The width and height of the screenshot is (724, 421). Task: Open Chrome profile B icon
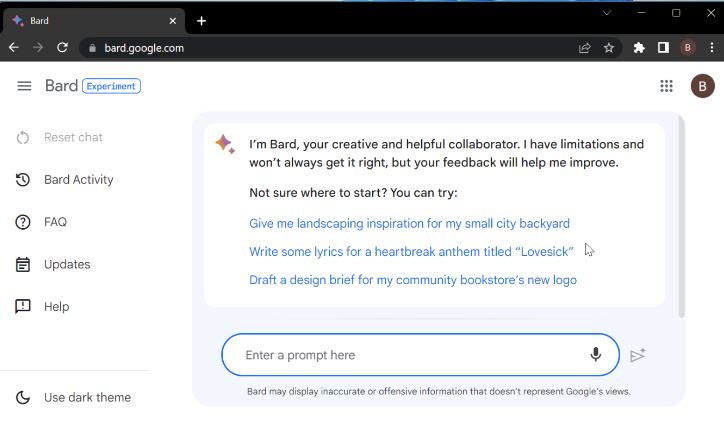pos(688,48)
